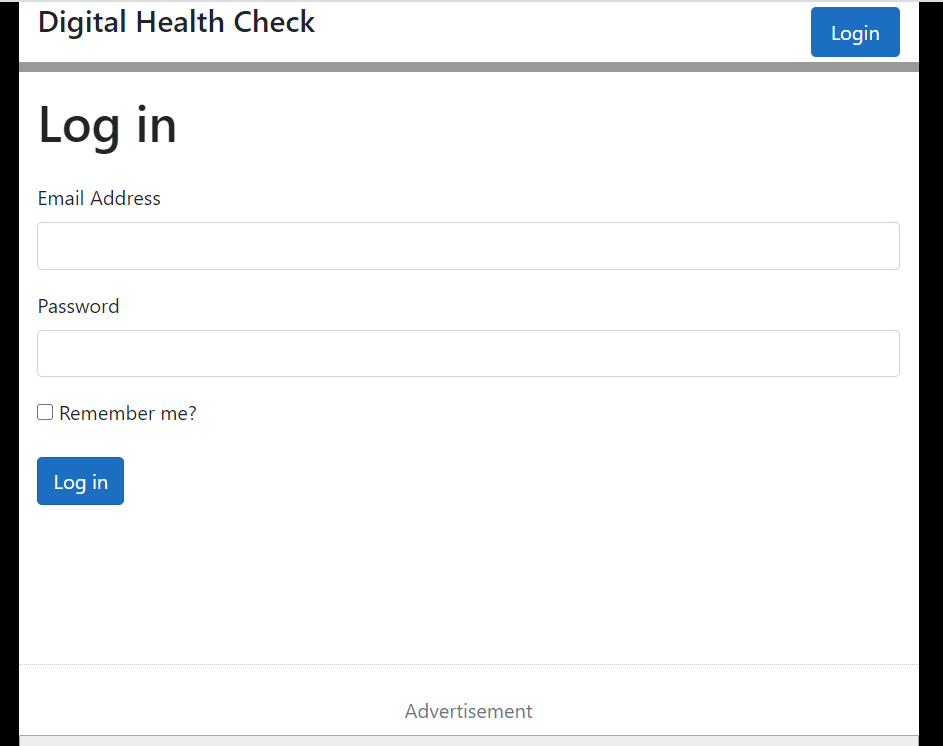Click the Password label
This screenshot has width=943, height=746.
[79, 306]
